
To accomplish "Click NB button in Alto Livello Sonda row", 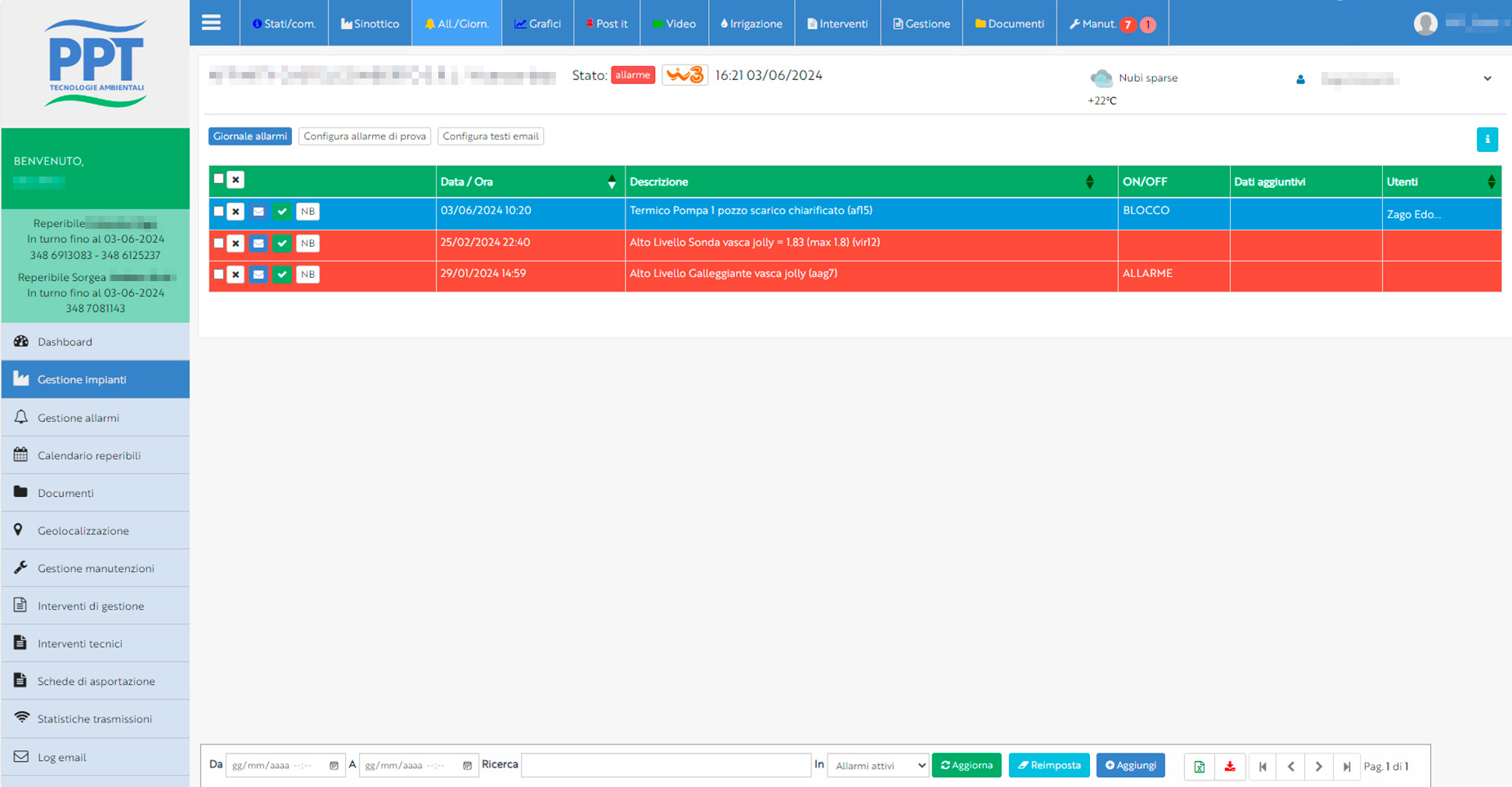I will [307, 244].
